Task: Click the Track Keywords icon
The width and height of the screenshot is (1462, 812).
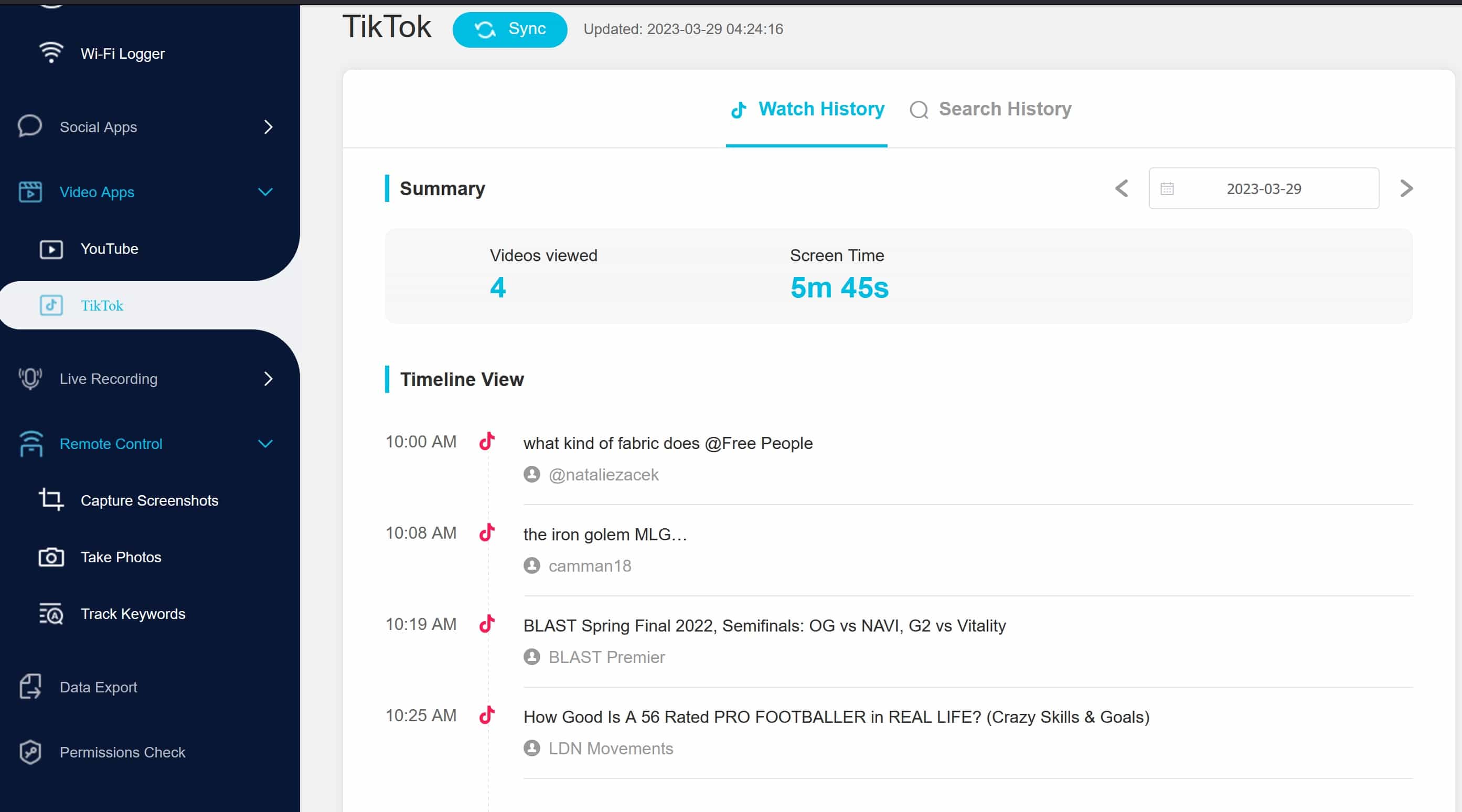Action: pyautogui.click(x=51, y=614)
